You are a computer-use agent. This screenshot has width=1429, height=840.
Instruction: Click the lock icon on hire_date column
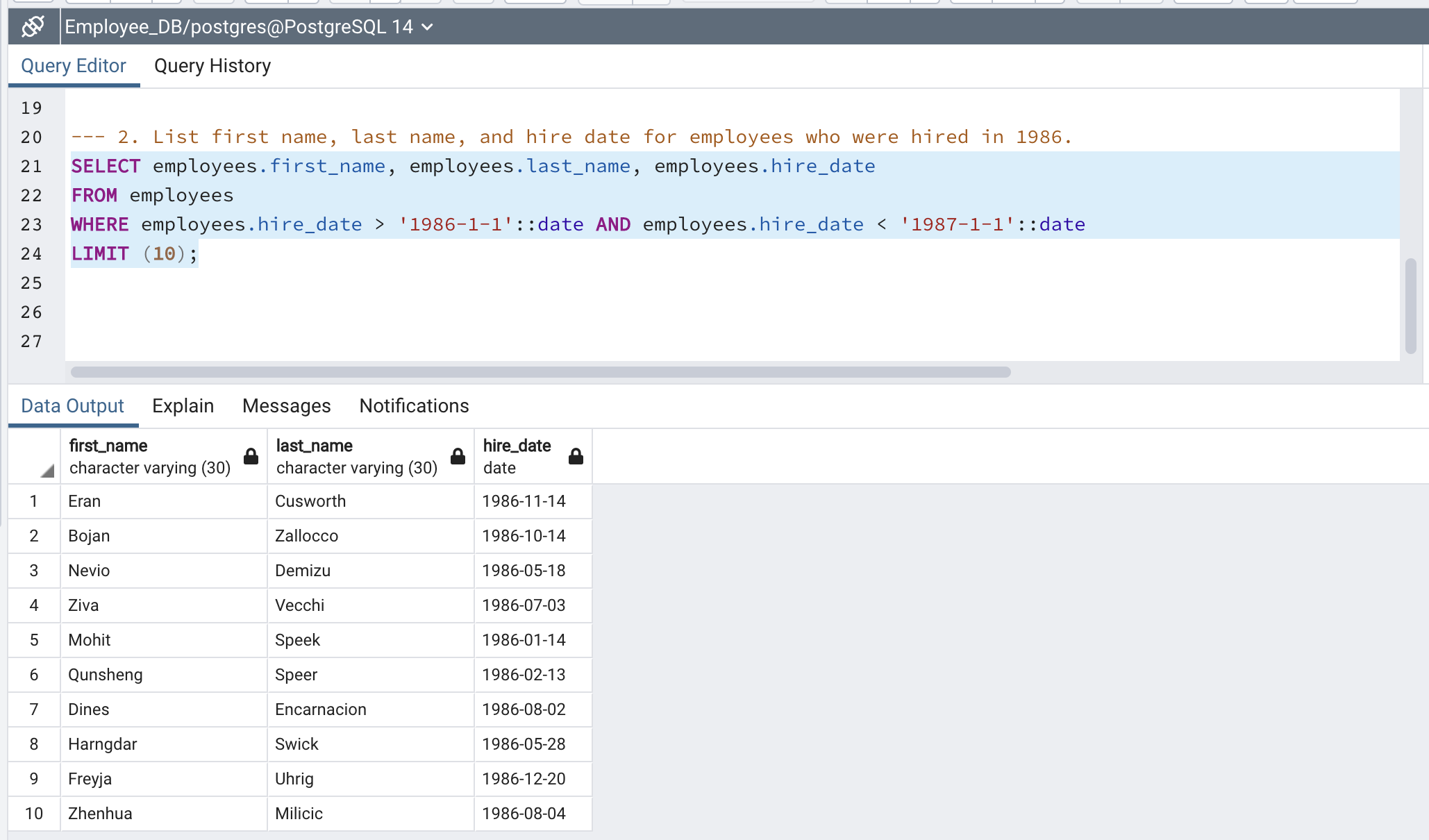(x=576, y=456)
